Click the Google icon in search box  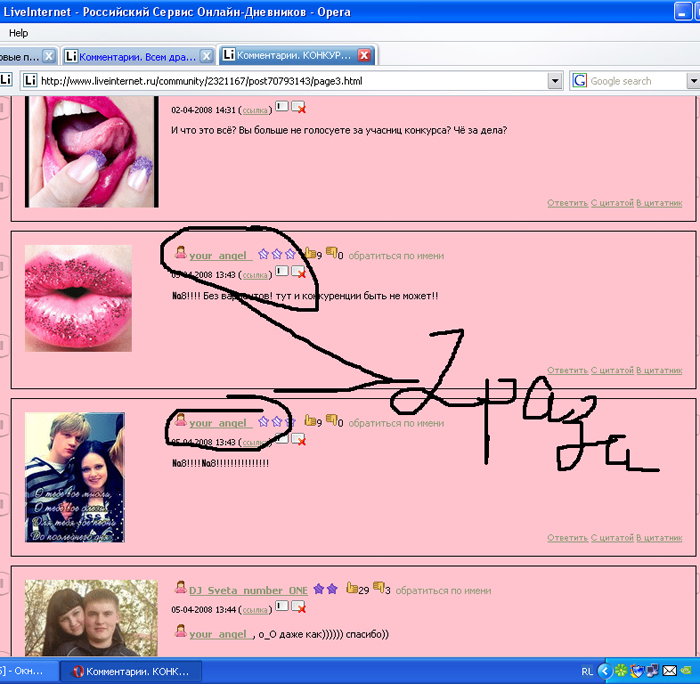579,81
